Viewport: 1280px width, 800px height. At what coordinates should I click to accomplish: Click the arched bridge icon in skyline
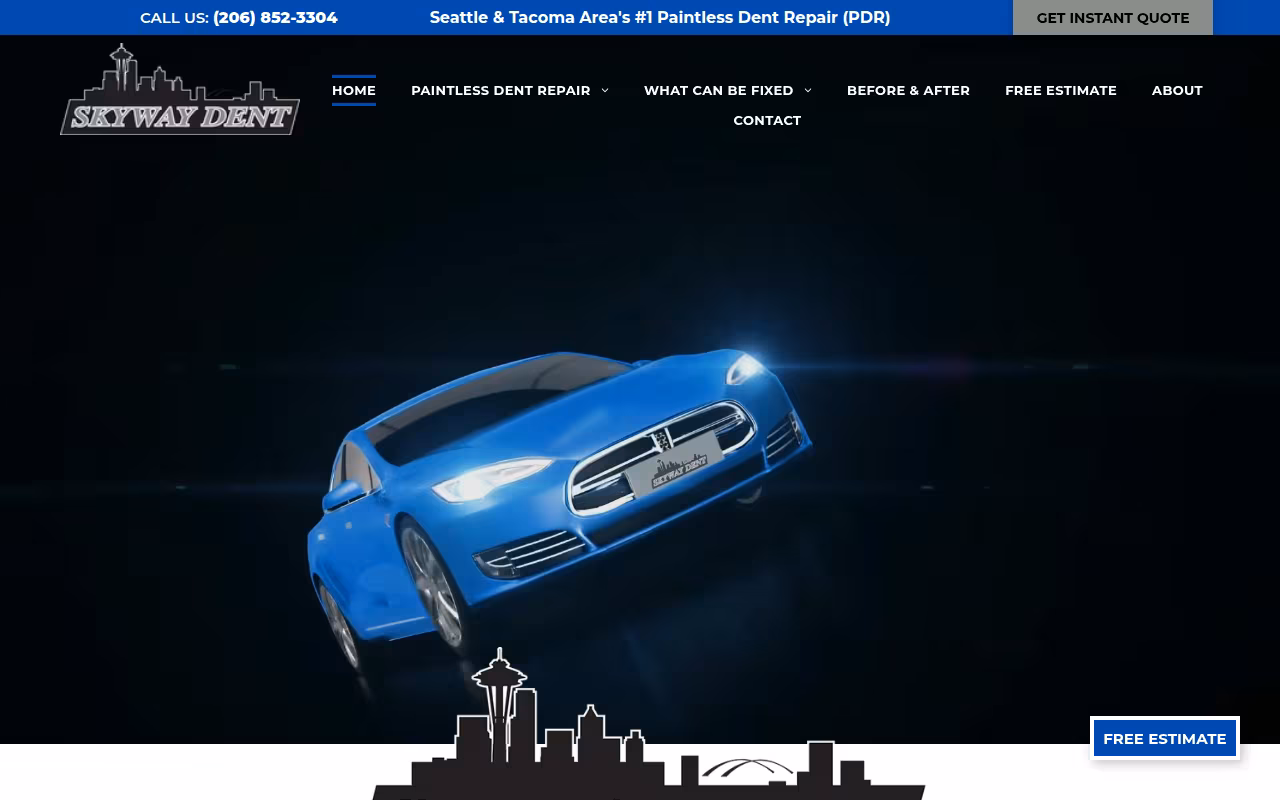coord(747,768)
